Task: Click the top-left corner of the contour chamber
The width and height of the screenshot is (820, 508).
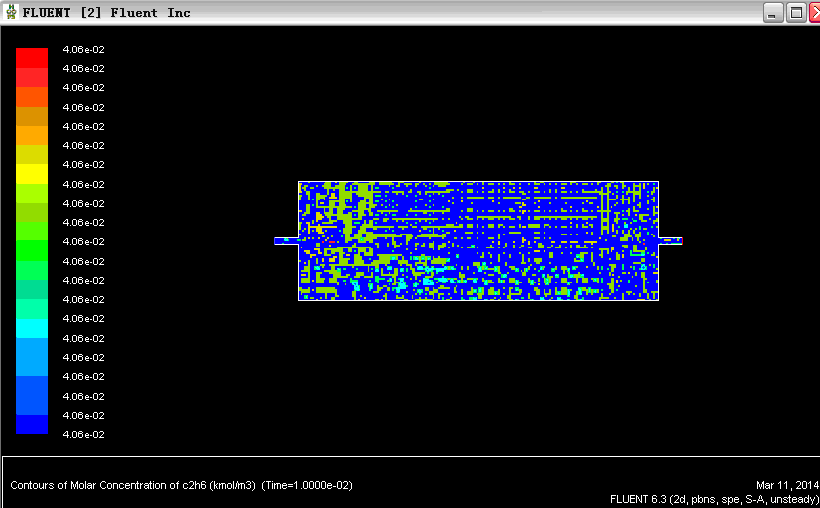Action: tap(300, 183)
